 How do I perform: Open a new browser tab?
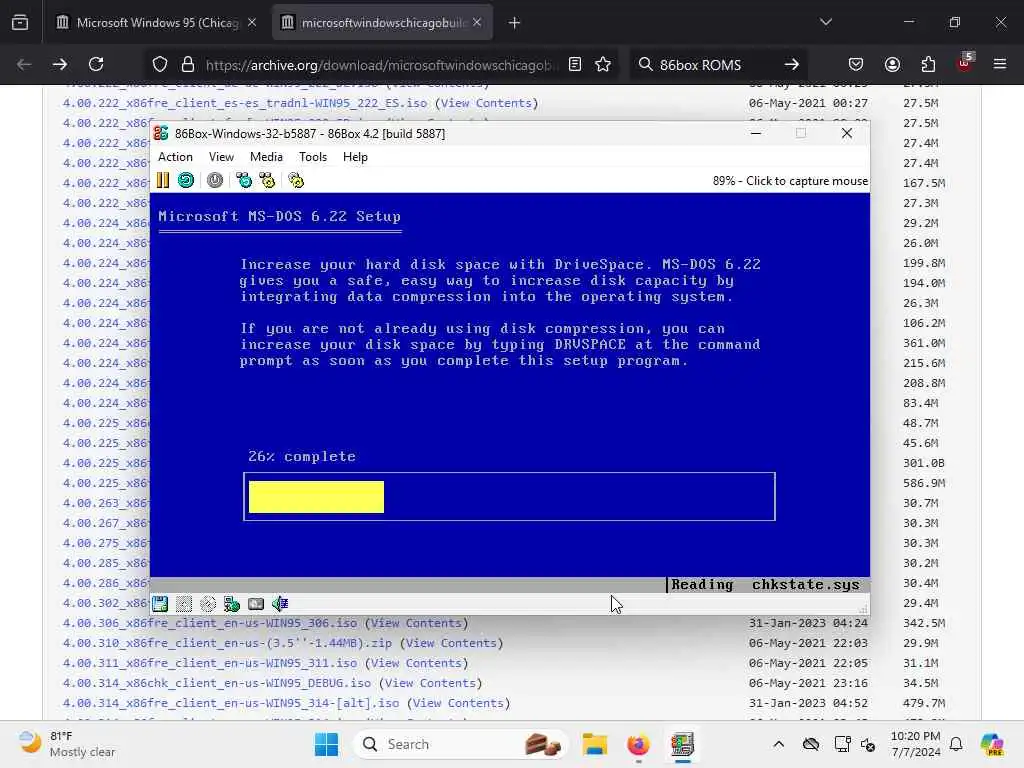click(515, 22)
